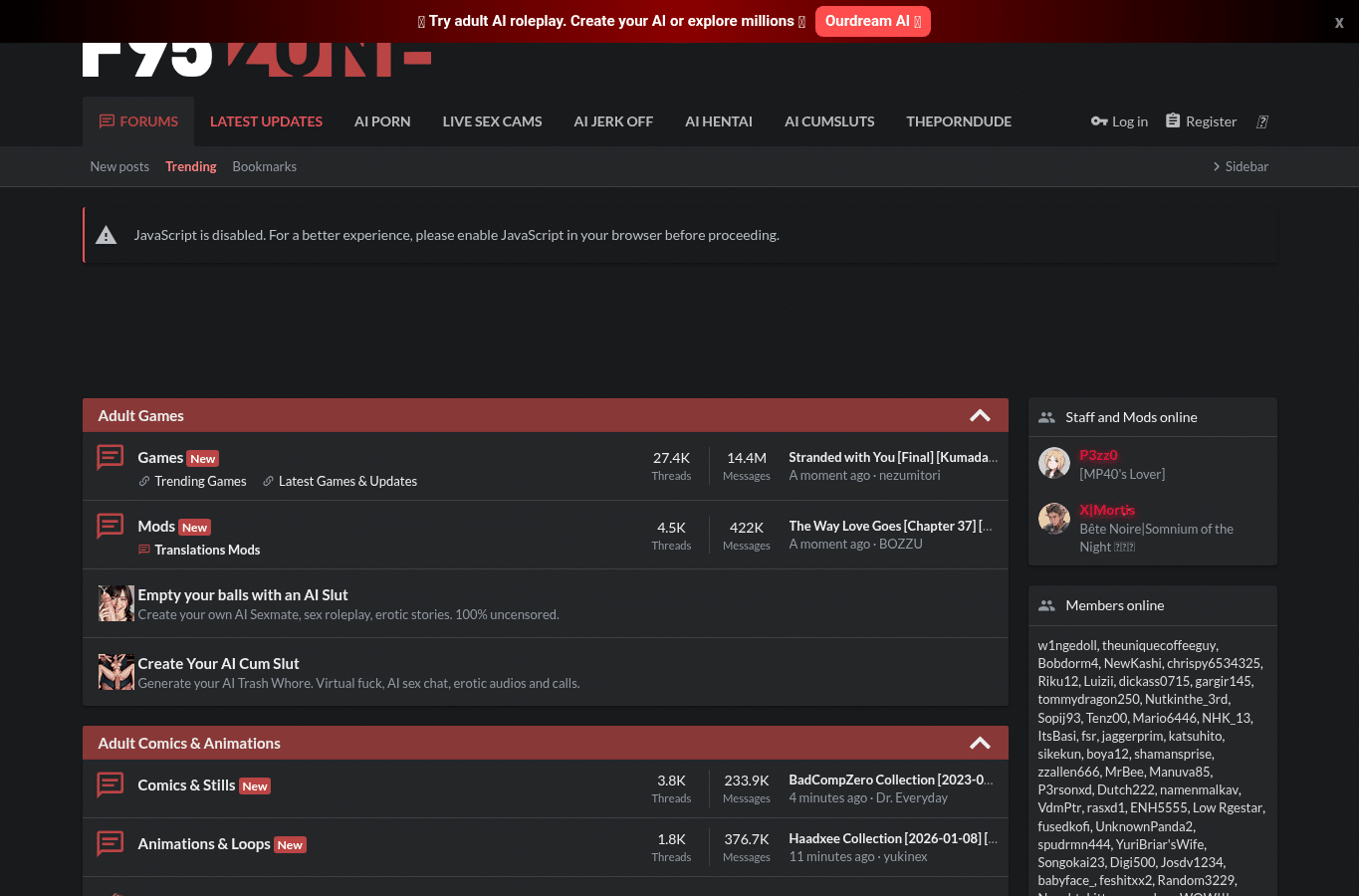Open the Trending Games sub-link

200,481
